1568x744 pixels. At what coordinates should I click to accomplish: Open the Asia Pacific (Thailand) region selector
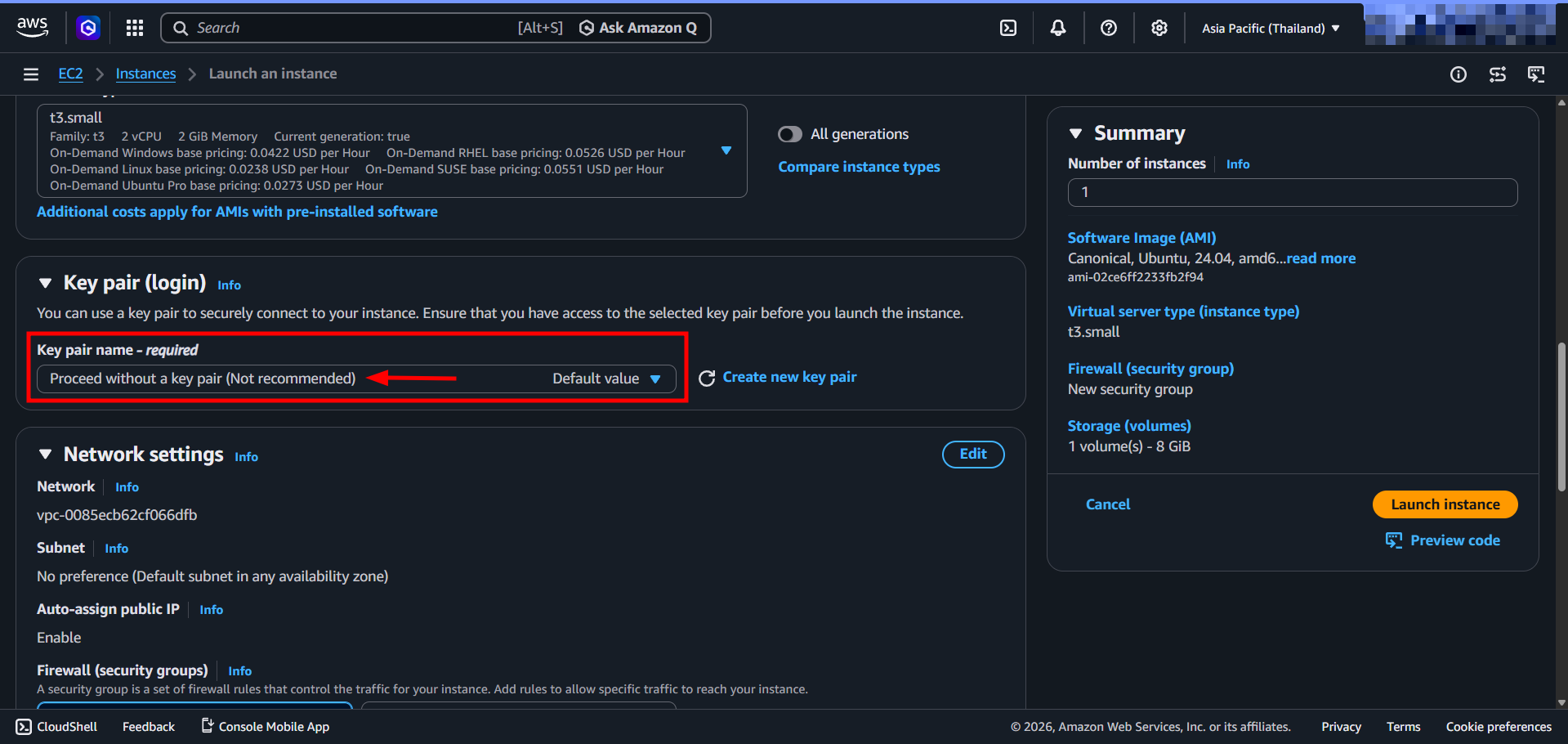1271,28
